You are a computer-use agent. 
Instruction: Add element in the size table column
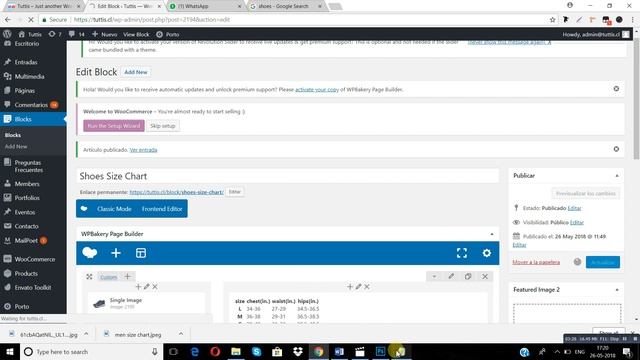(x=350, y=287)
